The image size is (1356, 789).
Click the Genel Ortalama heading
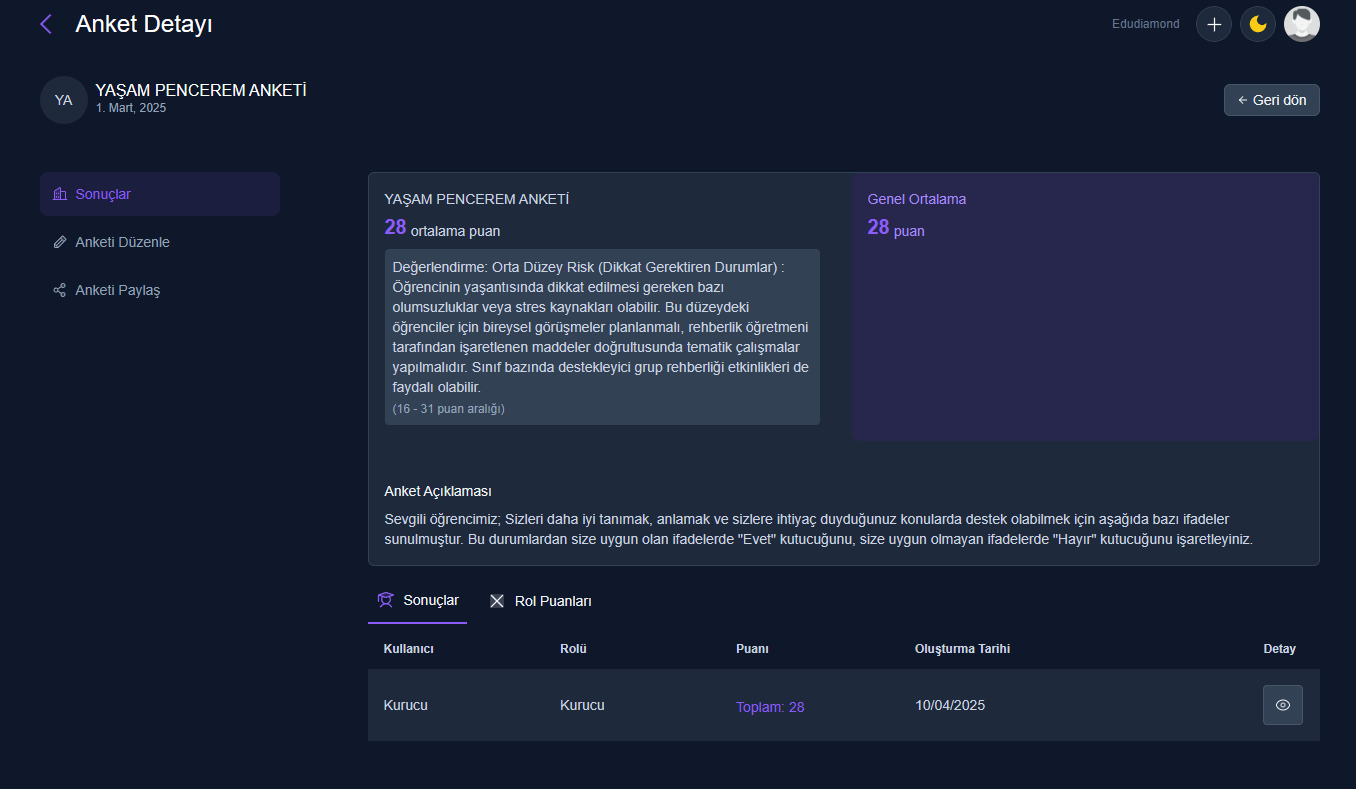coord(917,199)
